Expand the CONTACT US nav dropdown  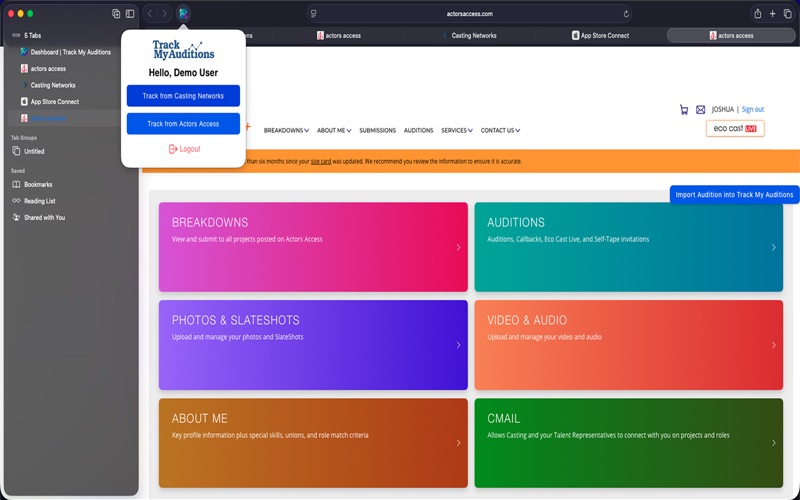[500, 131]
